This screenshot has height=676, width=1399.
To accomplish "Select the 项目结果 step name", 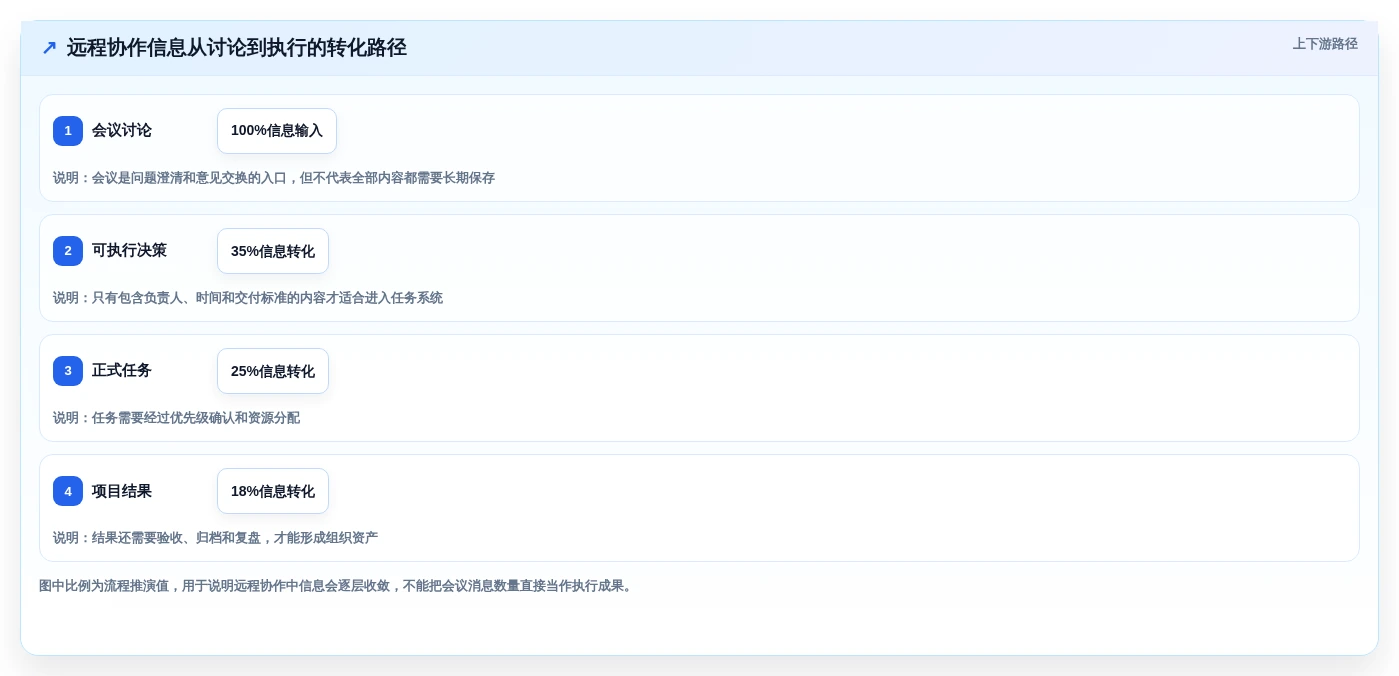I will (122, 491).
